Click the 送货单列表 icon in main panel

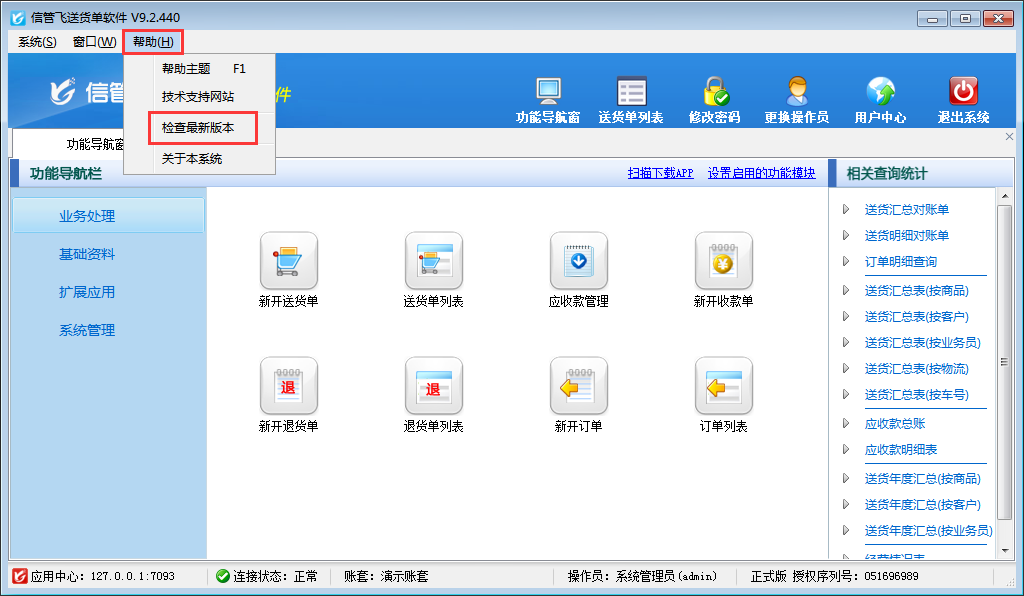point(433,261)
